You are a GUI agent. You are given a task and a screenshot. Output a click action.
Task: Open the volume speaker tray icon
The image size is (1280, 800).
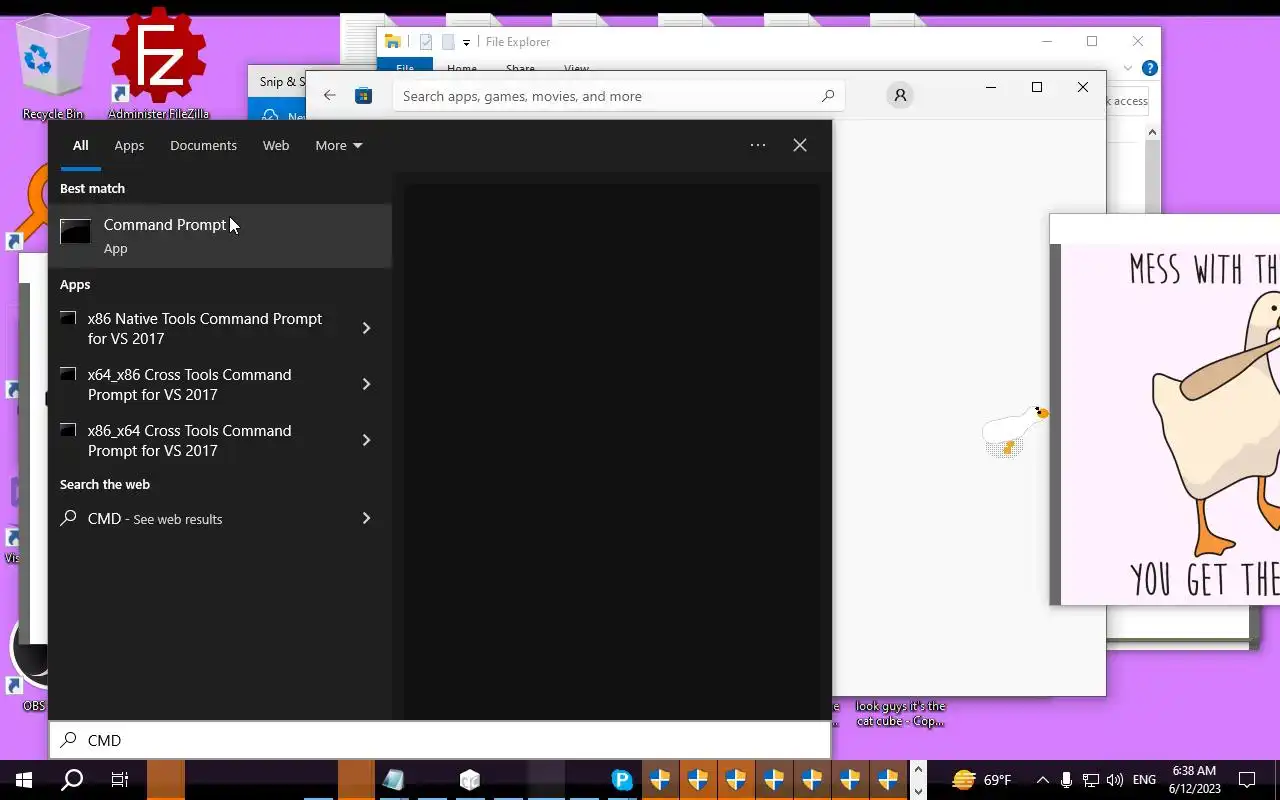click(x=1115, y=780)
